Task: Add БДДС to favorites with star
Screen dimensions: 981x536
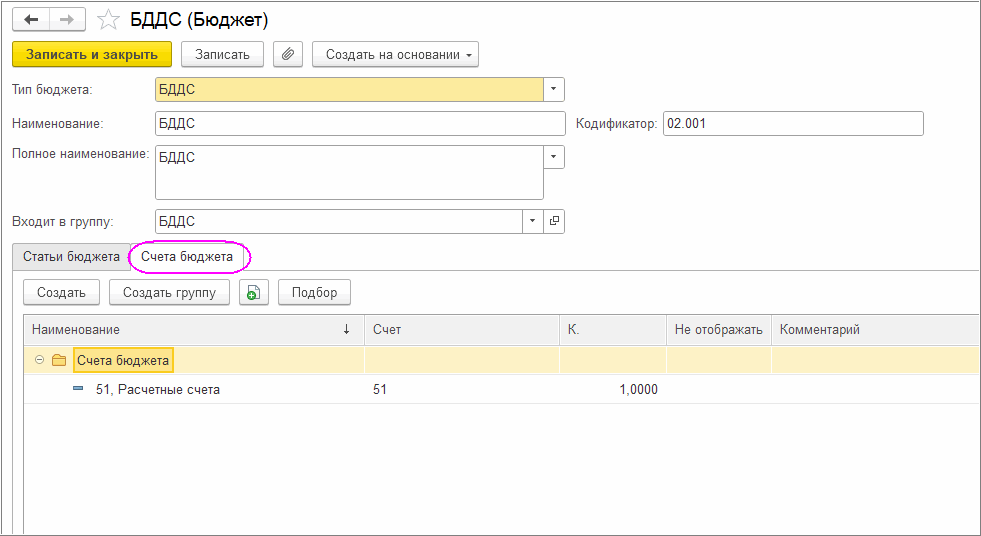Action: pyautogui.click(x=109, y=20)
